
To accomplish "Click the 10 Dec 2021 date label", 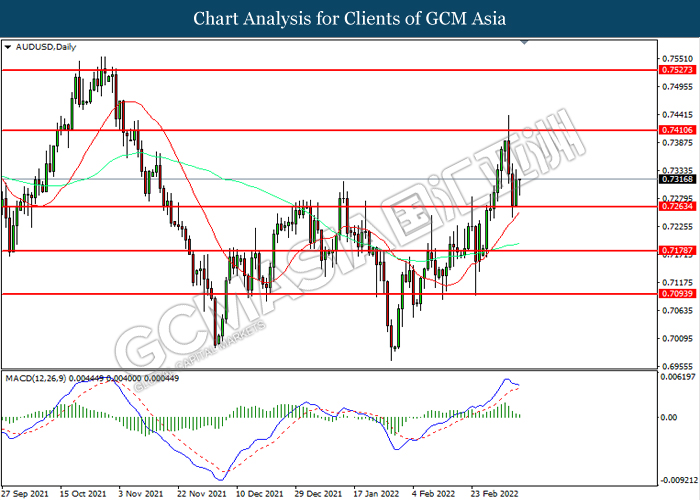I will pyautogui.click(x=260, y=494).
